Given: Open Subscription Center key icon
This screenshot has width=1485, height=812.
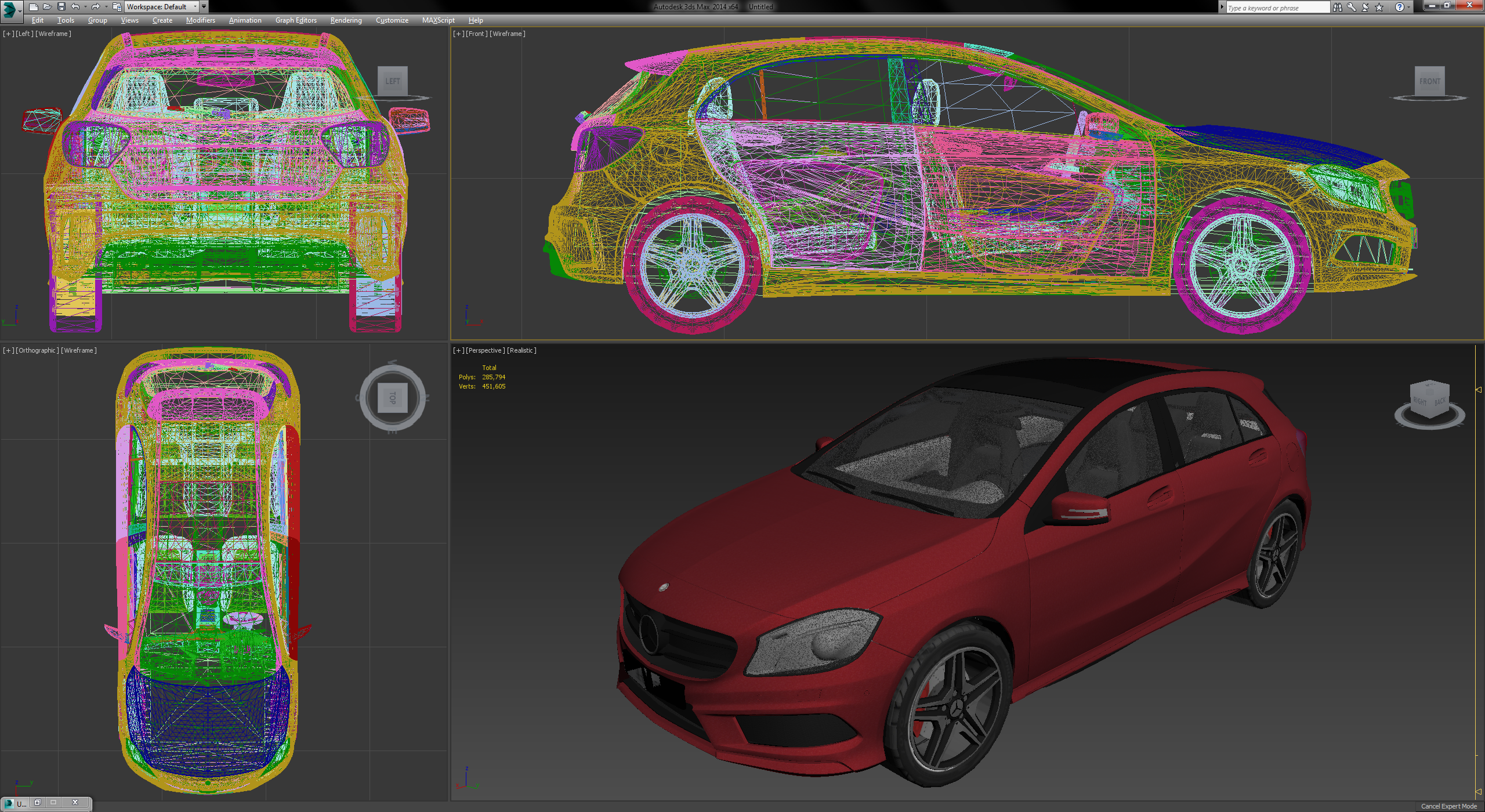Looking at the screenshot, I should coord(1352,7).
